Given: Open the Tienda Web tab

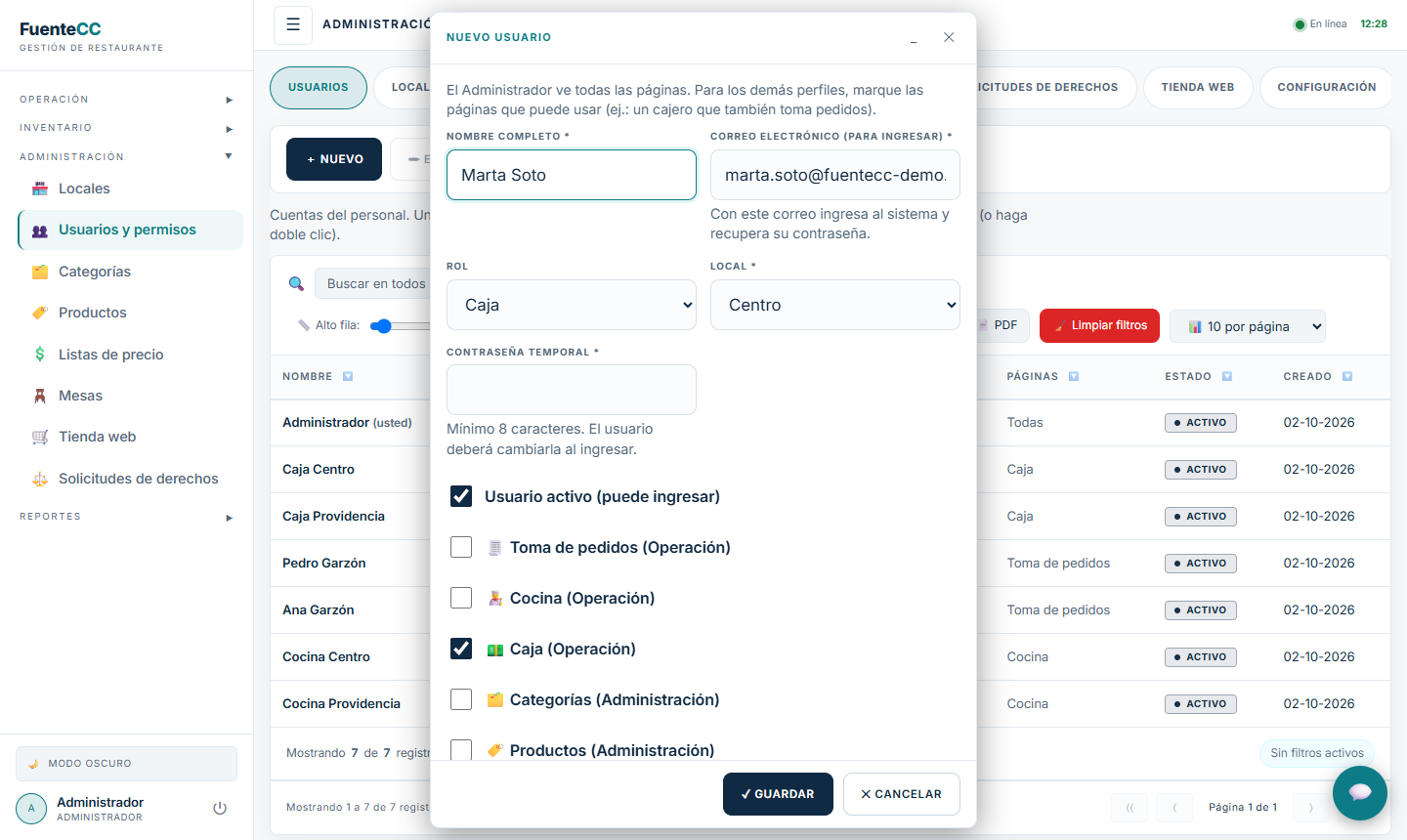Looking at the screenshot, I should point(1198,87).
